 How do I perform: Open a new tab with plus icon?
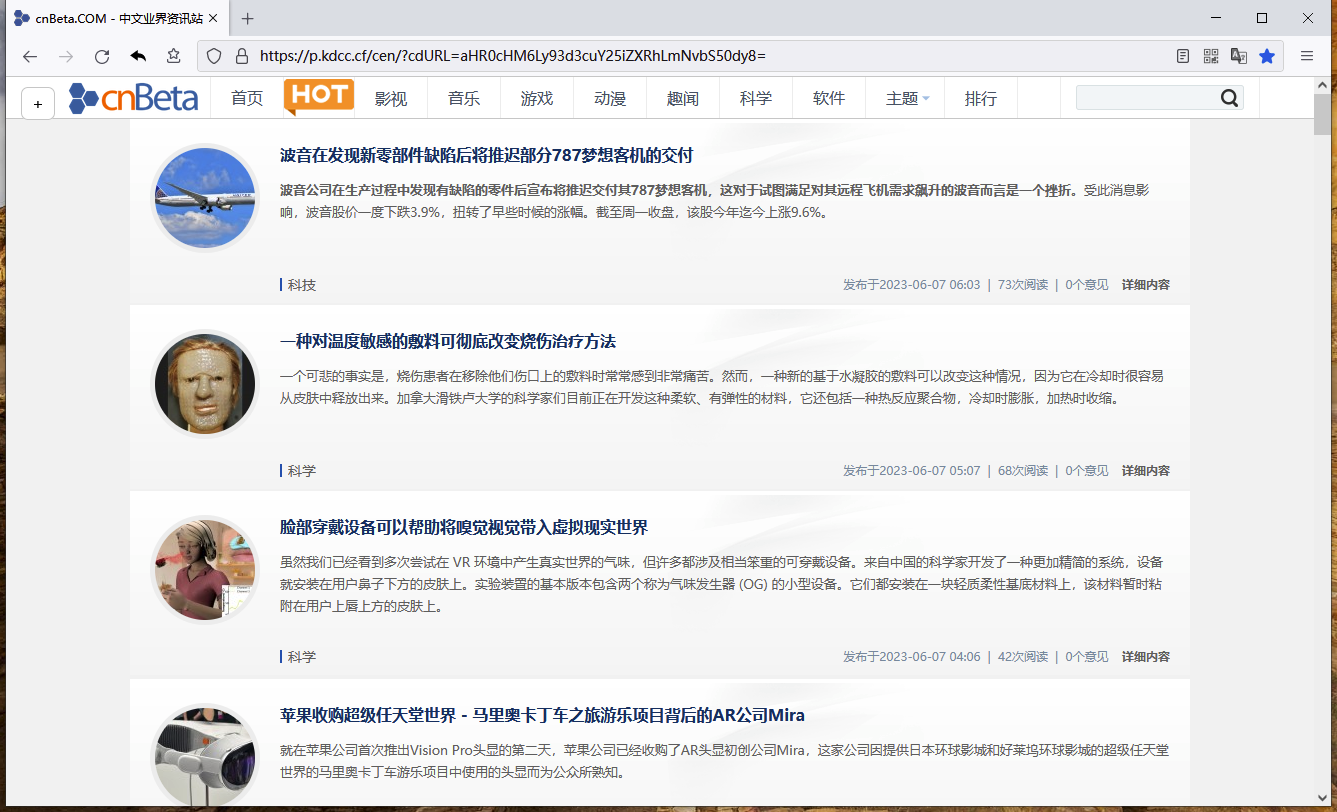(x=248, y=18)
